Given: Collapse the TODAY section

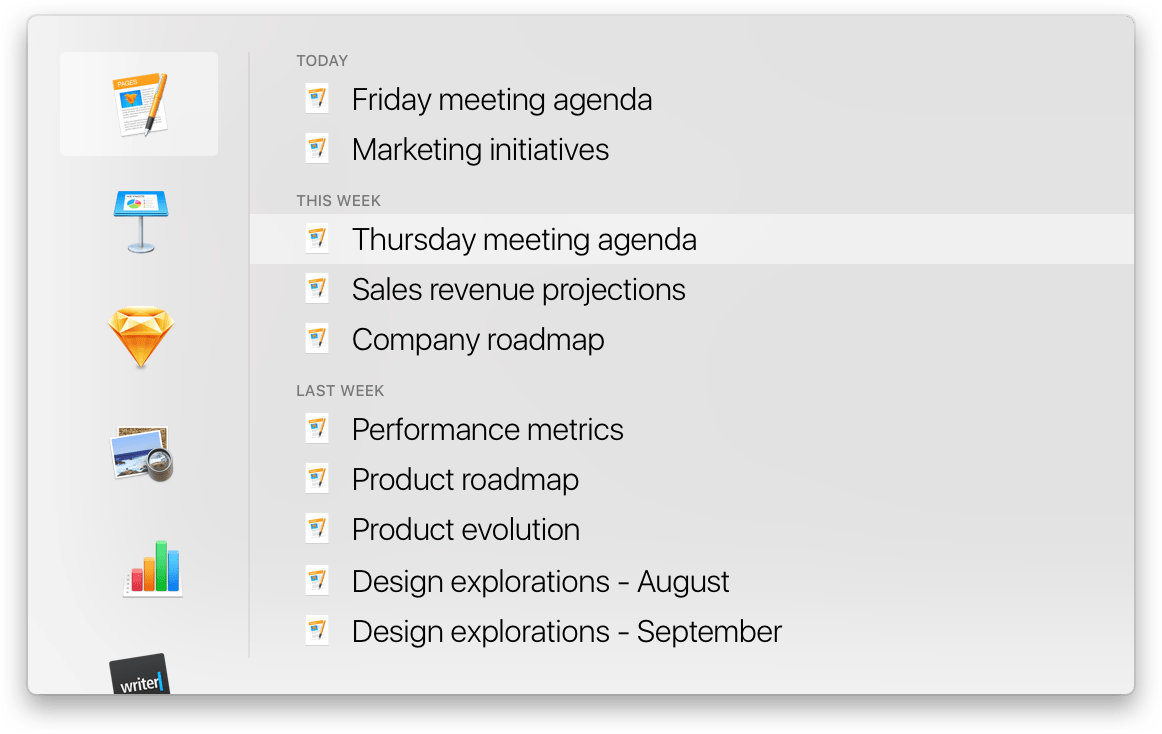Looking at the screenshot, I should click(322, 61).
